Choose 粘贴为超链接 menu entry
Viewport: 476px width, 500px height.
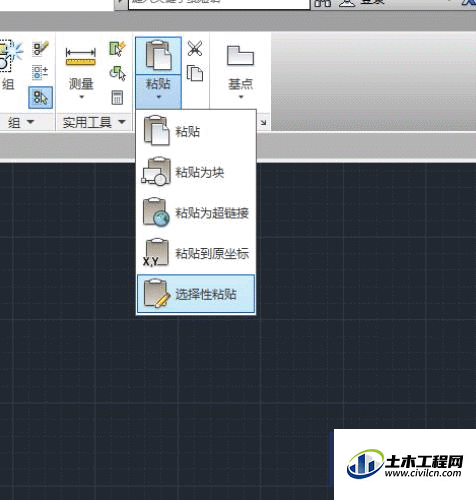pyautogui.click(x=196, y=213)
